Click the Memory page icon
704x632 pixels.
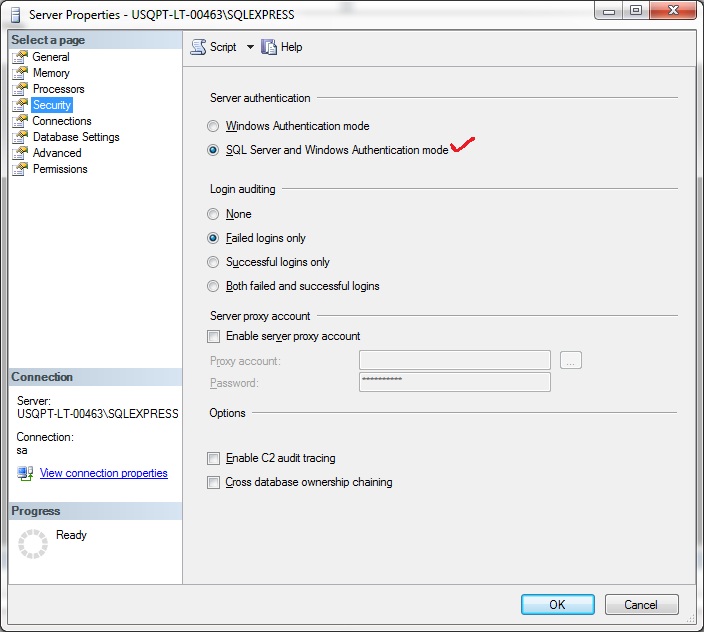[20, 73]
